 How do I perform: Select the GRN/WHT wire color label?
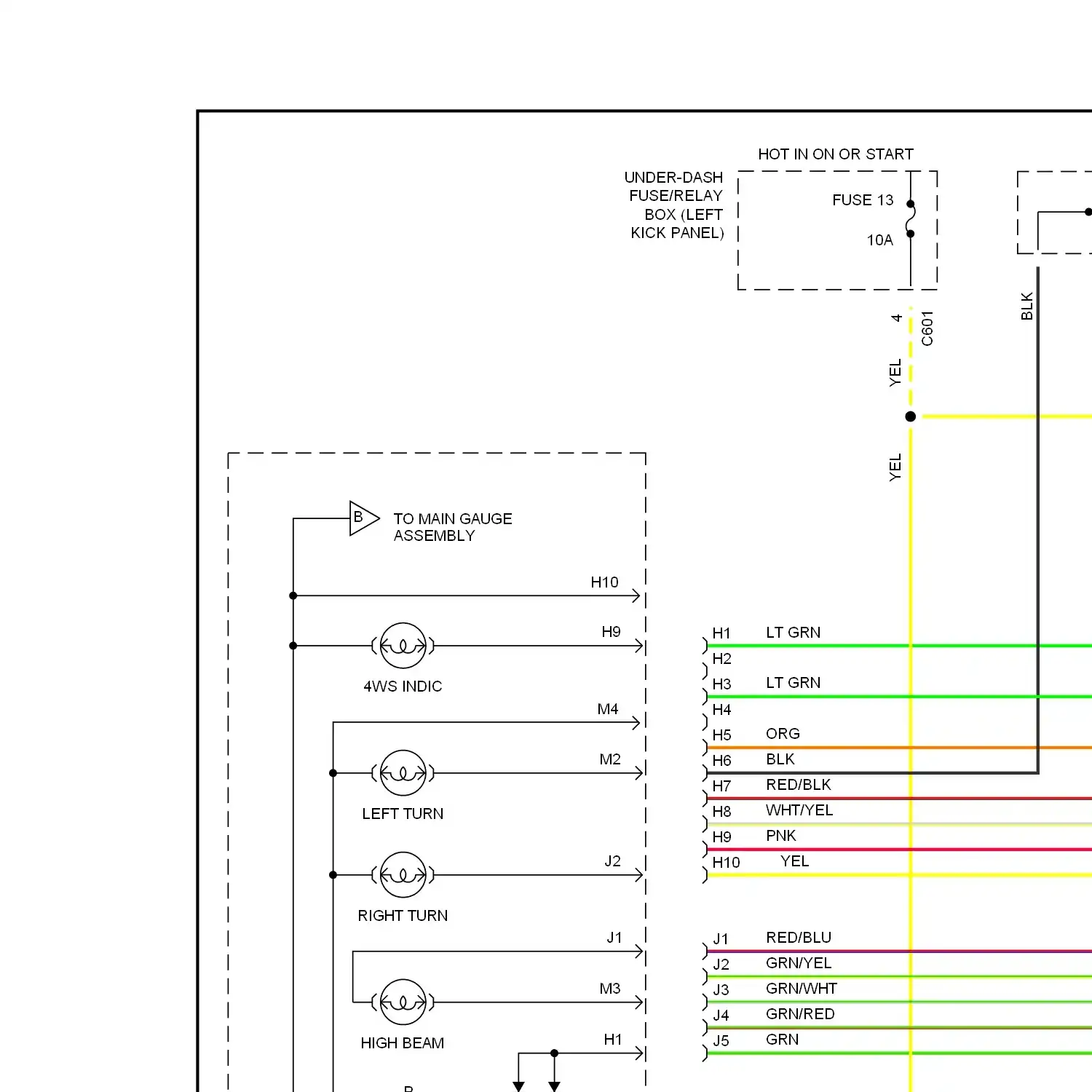coord(802,989)
